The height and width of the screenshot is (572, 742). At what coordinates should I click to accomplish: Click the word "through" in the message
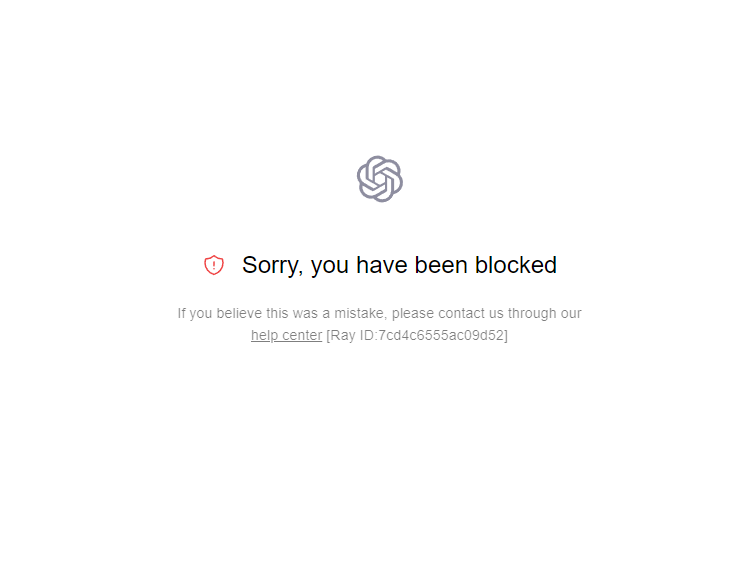coord(532,314)
